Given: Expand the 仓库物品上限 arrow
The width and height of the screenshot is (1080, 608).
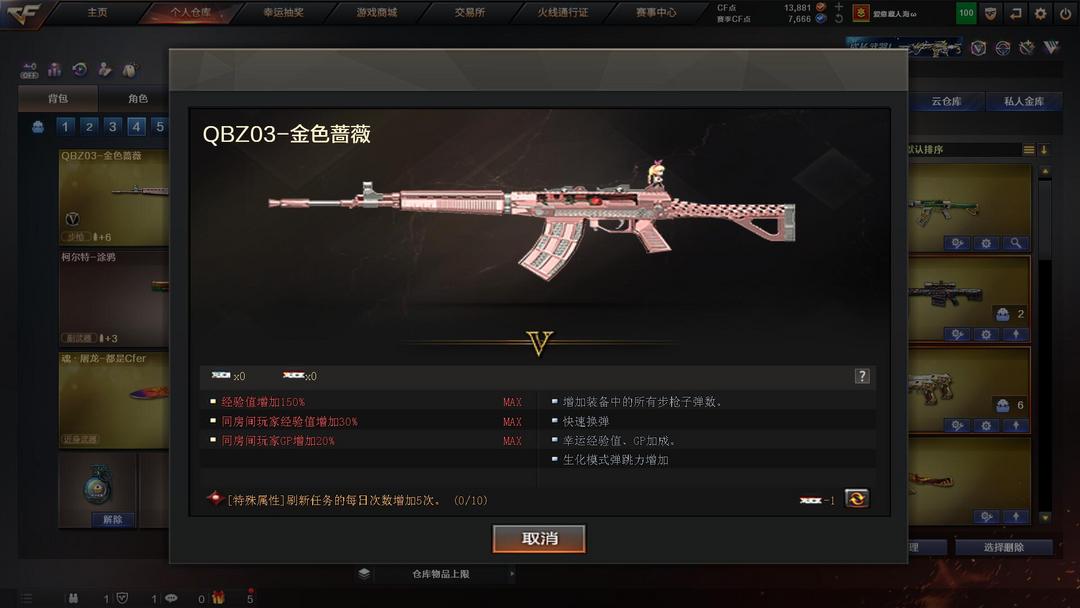Looking at the screenshot, I should click(512, 574).
